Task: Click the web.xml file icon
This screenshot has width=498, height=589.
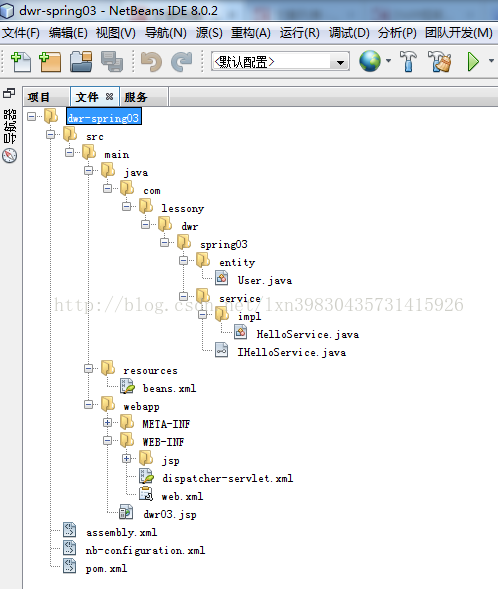Action: 146,494
